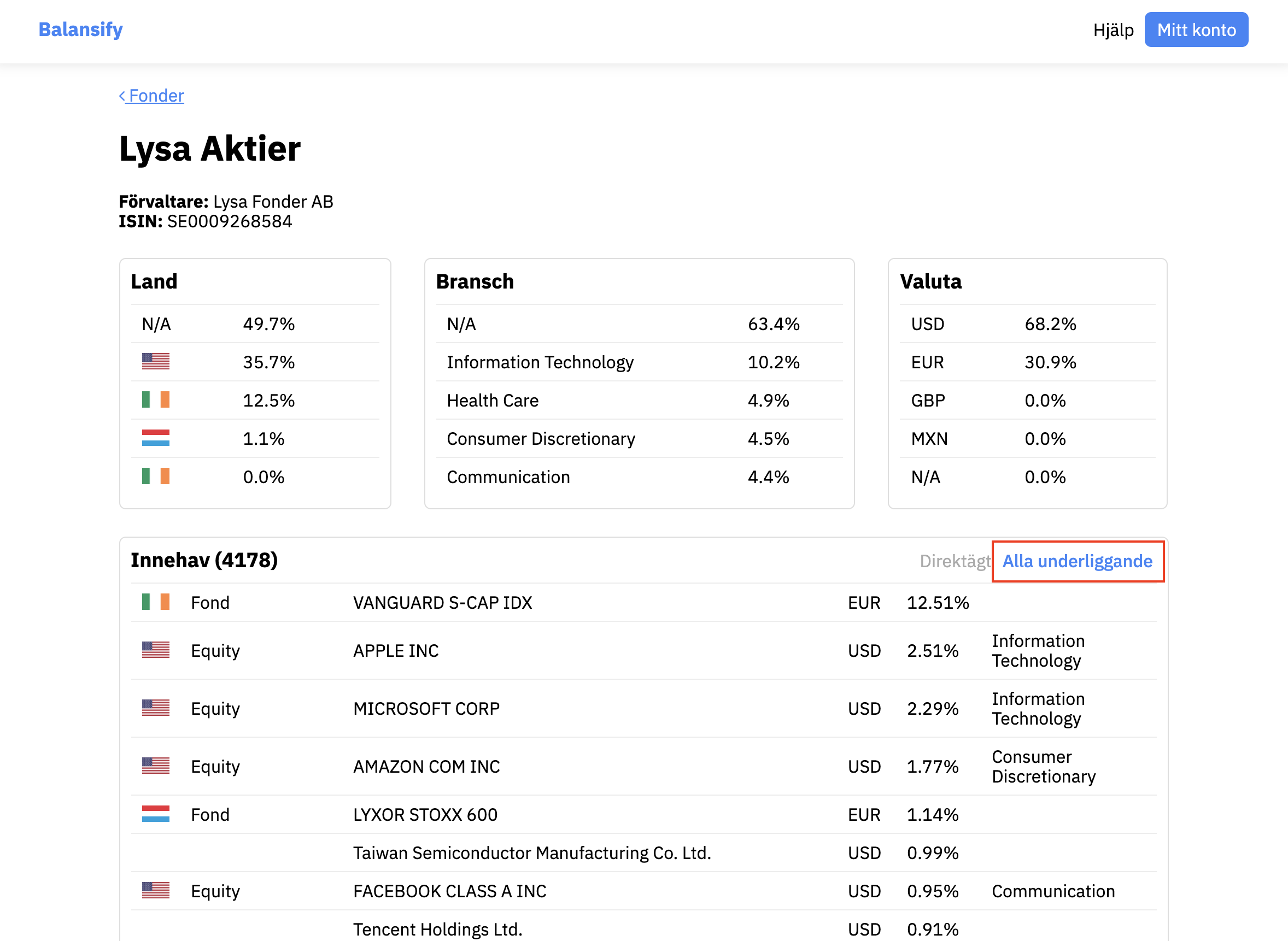Click the US flag beside APPLE INC
This screenshot has width=1288, height=941.
[156, 650]
